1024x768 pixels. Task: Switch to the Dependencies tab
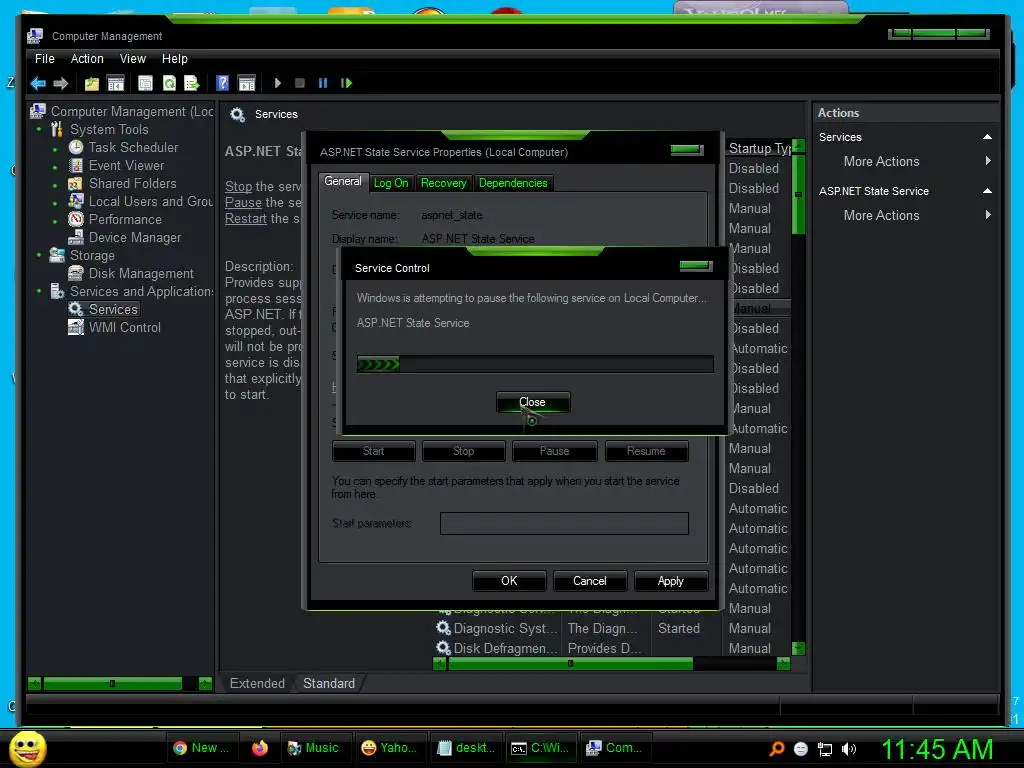click(513, 183)
